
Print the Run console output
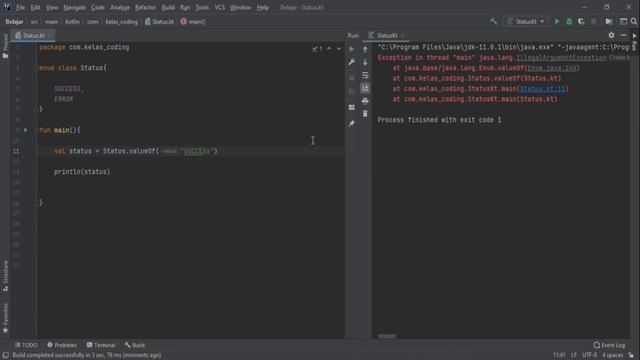pyautogui.click(x=365, y=101)
